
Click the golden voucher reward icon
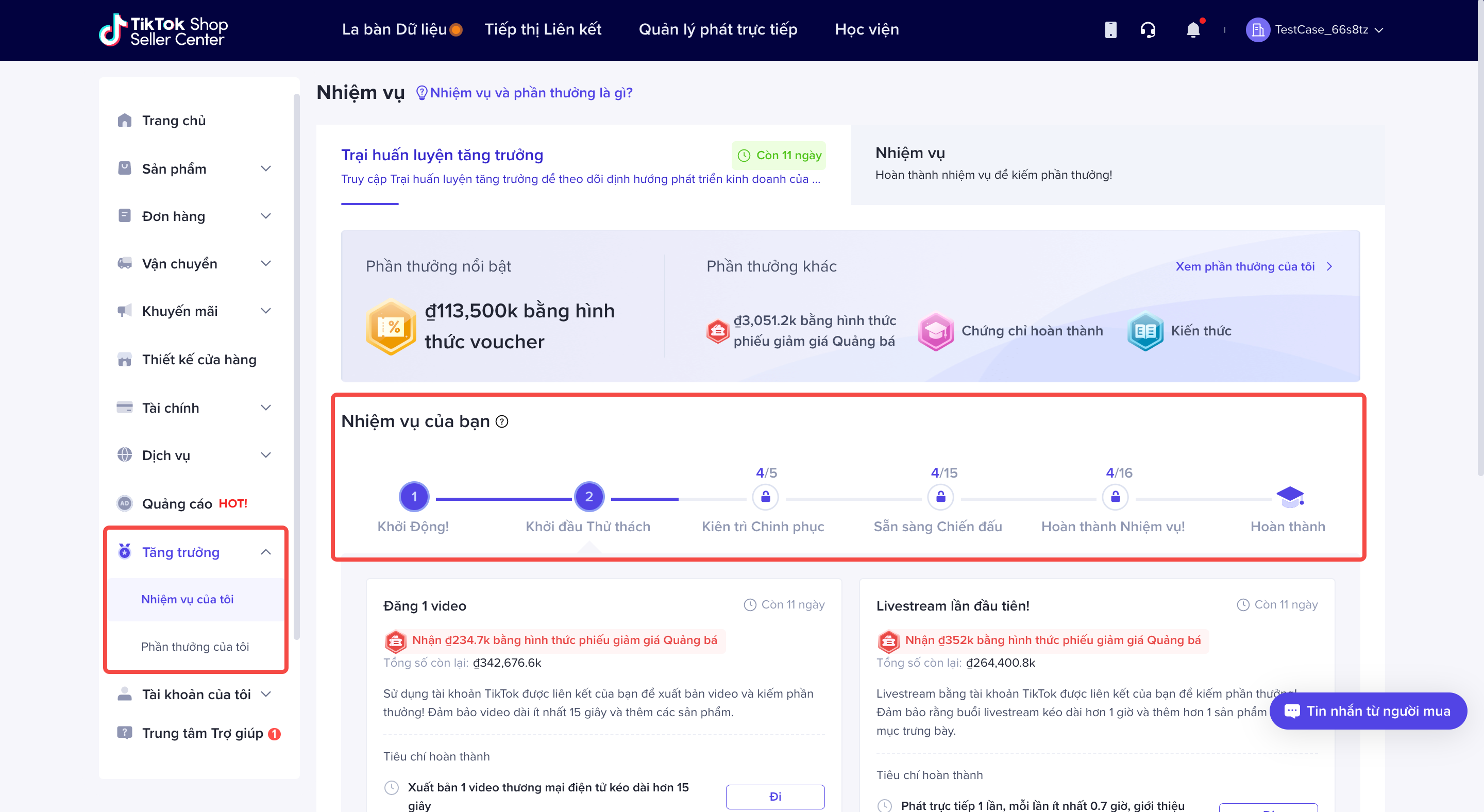(x=391, y=327)
